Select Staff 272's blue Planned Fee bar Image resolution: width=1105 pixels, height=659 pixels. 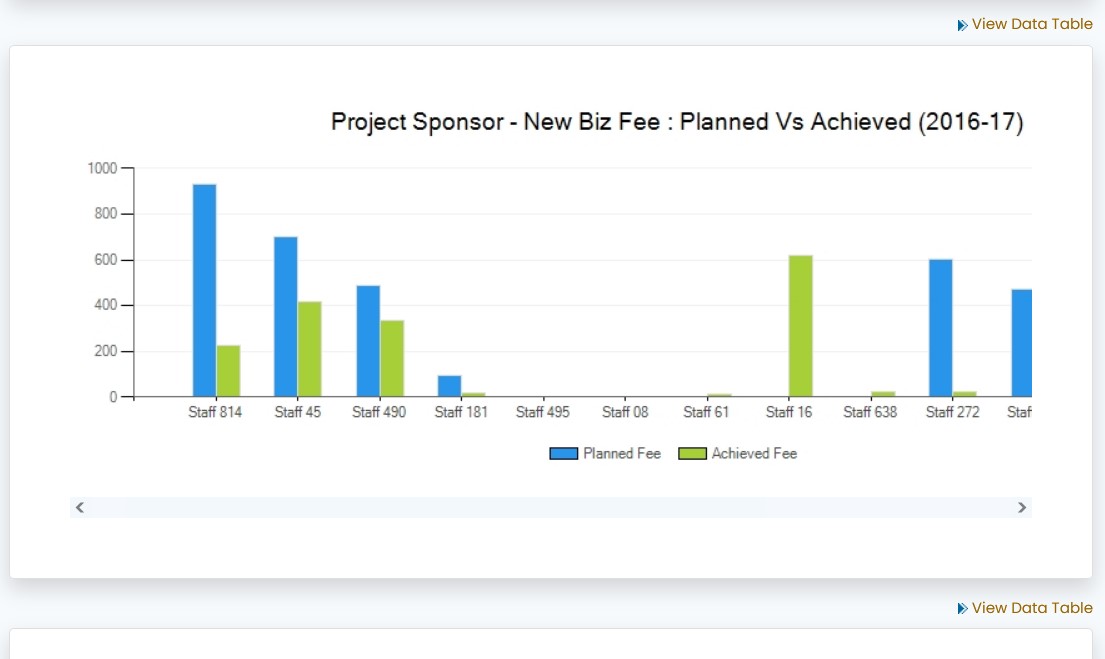click(940, 328)
